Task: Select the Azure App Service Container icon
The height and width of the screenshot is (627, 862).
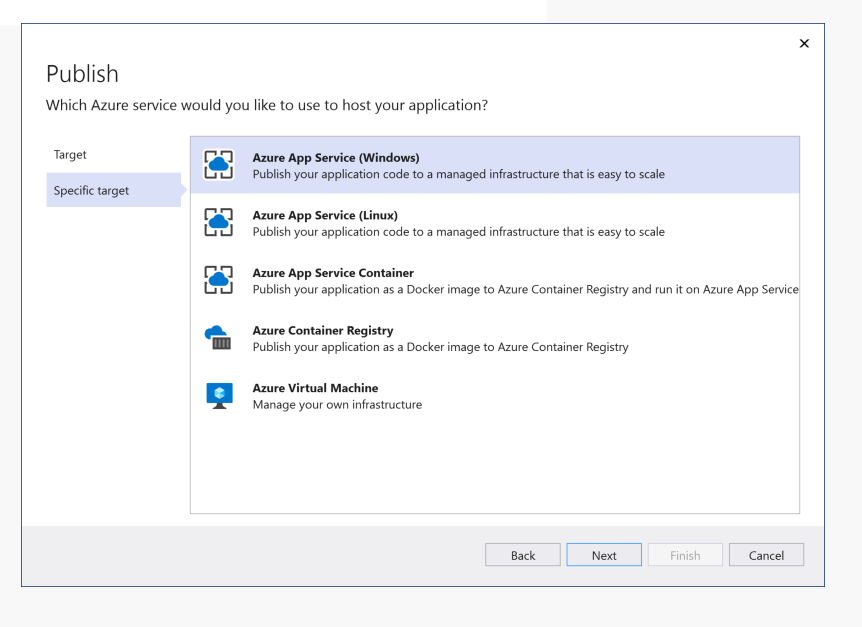Action: click(x=220, y=280)
